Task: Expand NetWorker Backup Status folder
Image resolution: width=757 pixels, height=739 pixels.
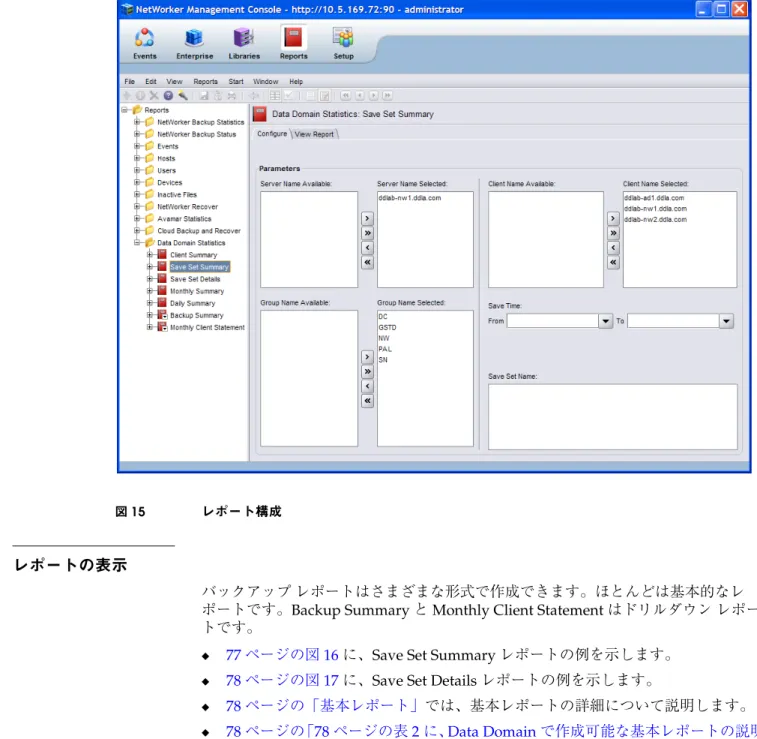Action: coord(137,134)
